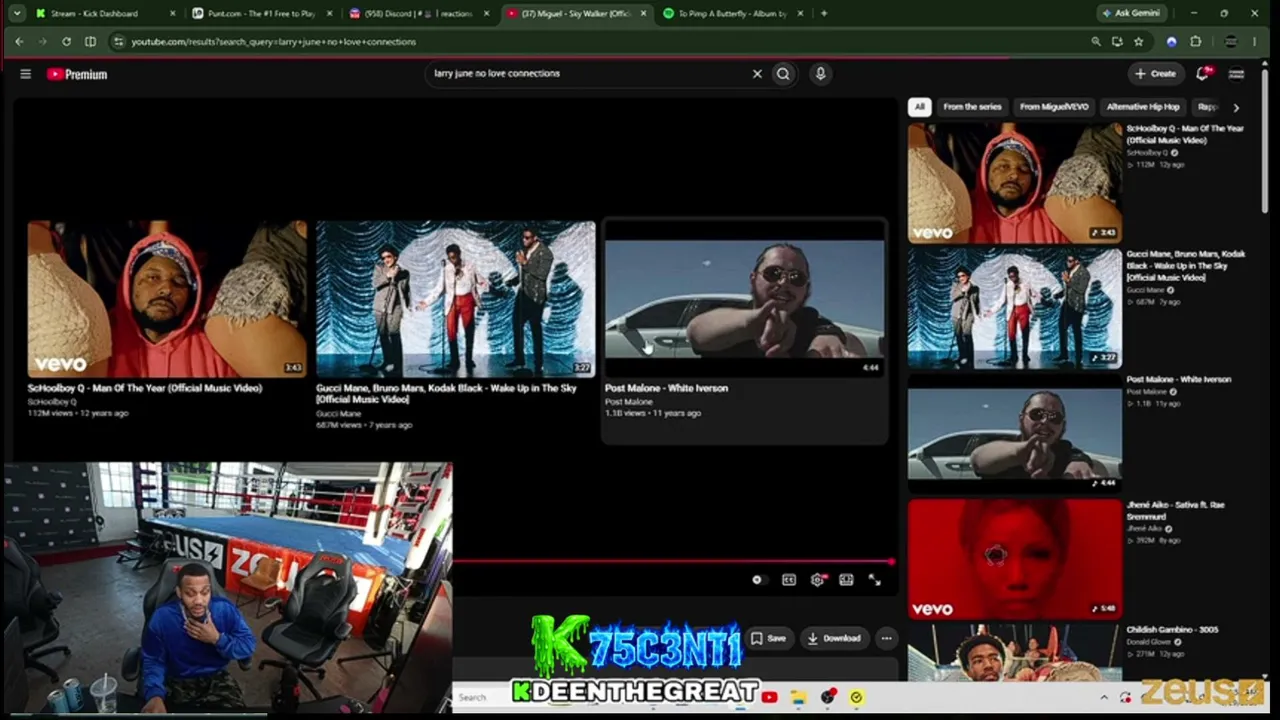
Task: Open the tab search dropdown
Action: [16, 13]
